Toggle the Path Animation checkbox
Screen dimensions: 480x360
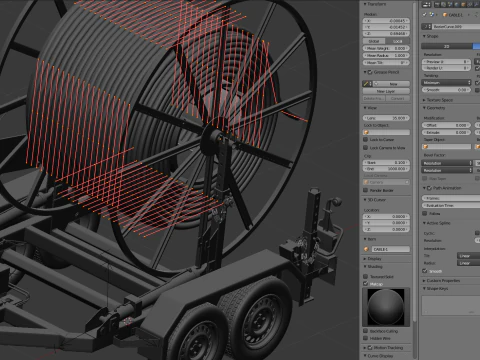click(429, 188)
